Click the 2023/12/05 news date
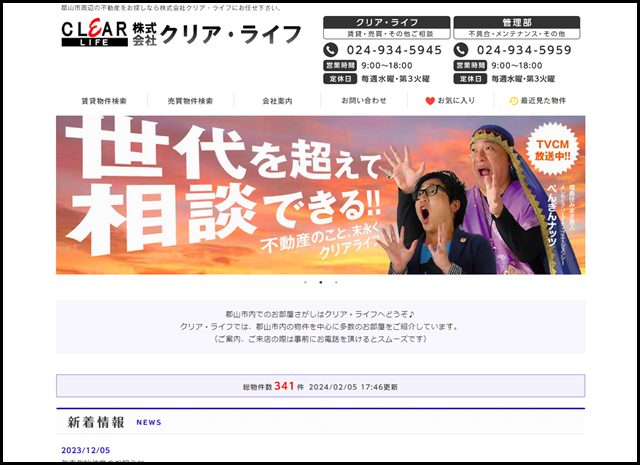640x465 pixels. coord(86,450)
